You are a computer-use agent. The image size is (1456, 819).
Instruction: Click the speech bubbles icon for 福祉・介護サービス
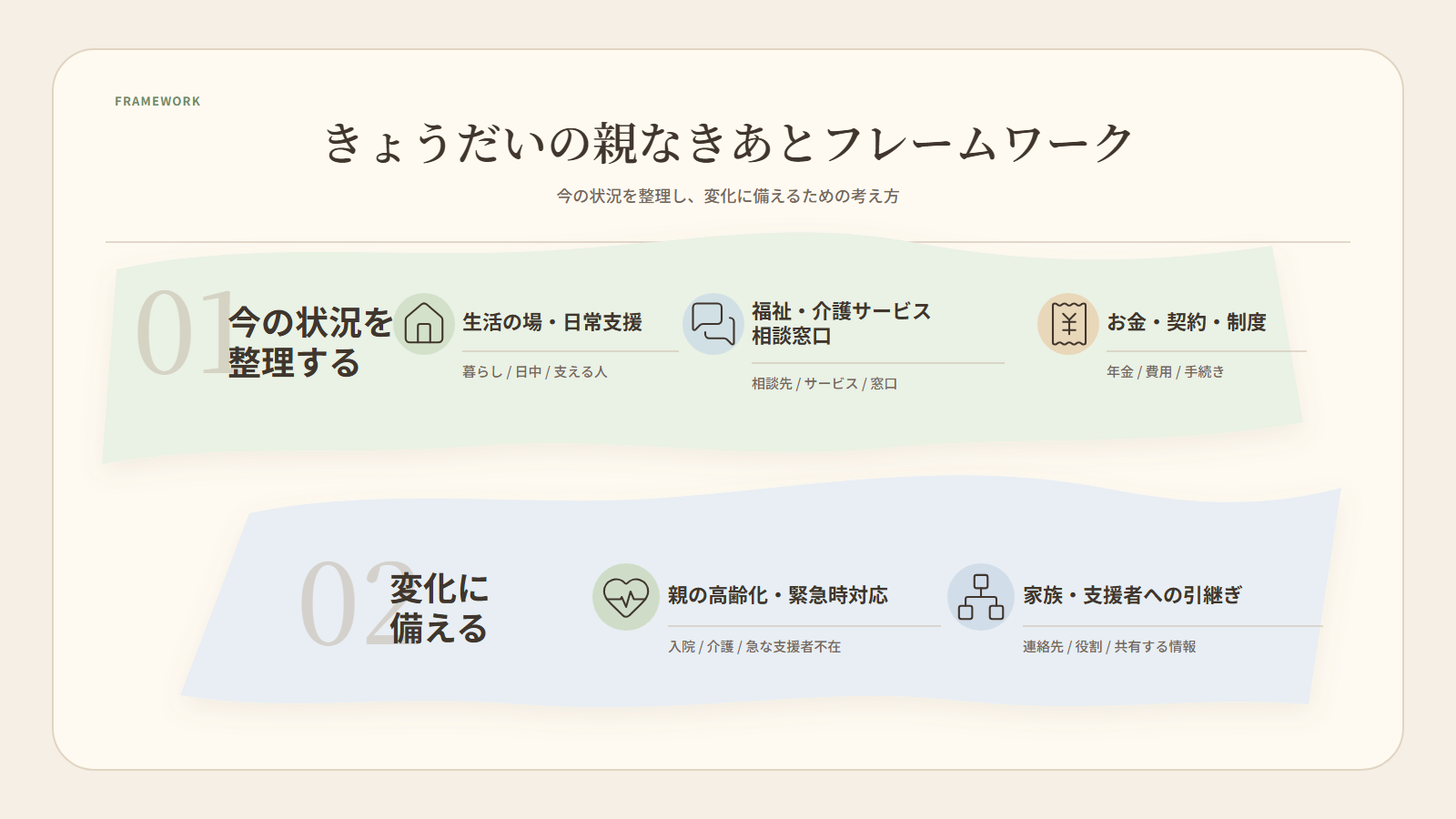pyautogui.click(x=713, y=324)
